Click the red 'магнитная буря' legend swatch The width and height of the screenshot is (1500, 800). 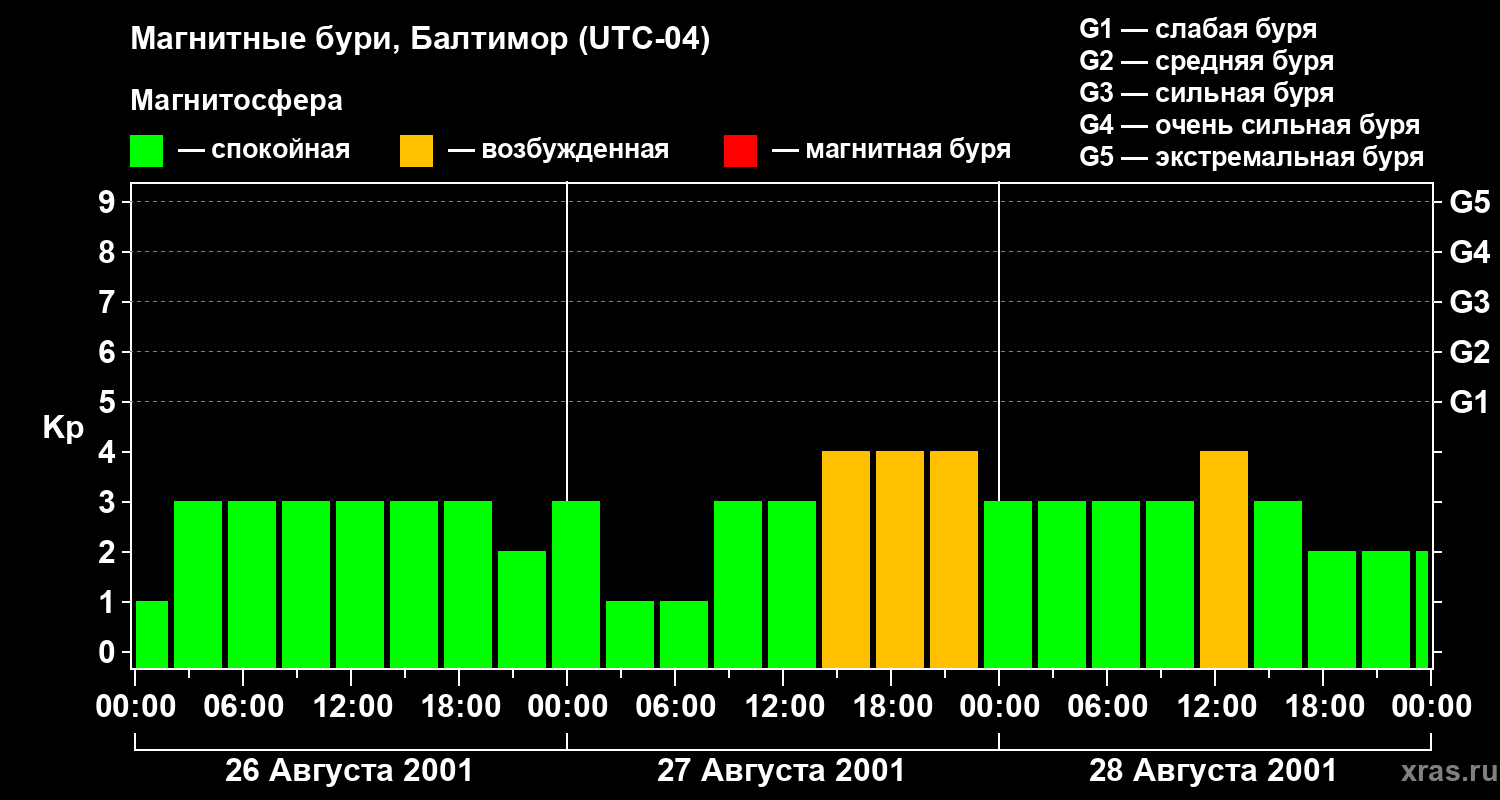[740, 151]
